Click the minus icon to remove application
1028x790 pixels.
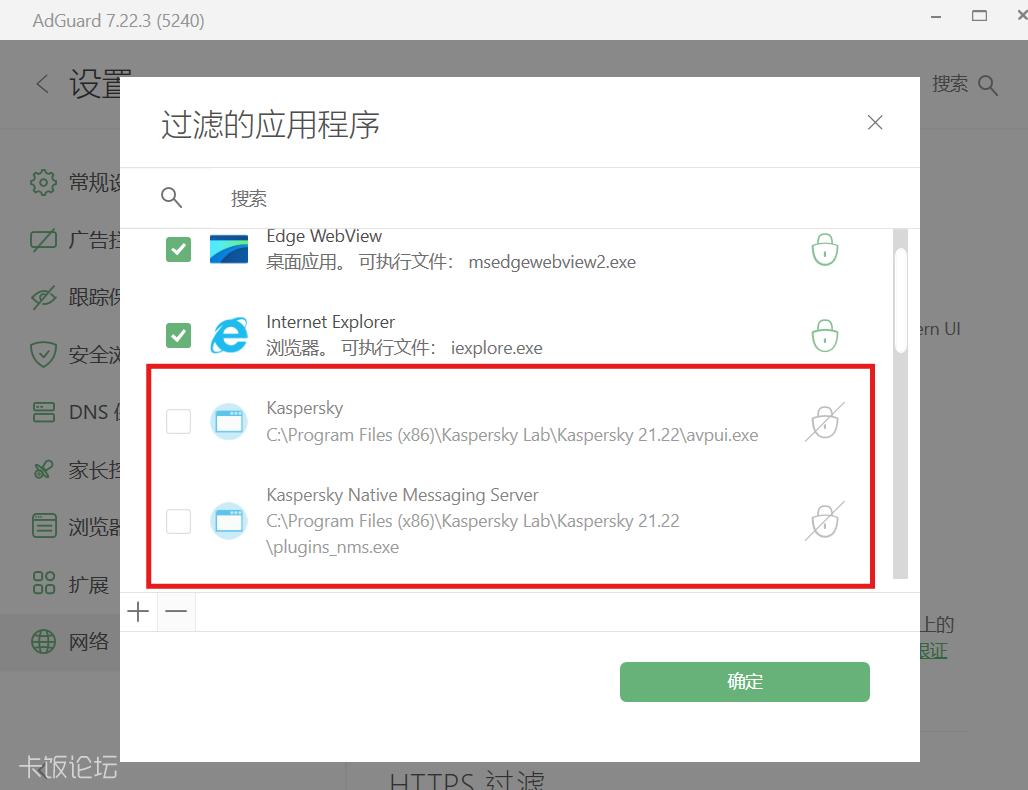pyautogui.click(x=176, y=612)
